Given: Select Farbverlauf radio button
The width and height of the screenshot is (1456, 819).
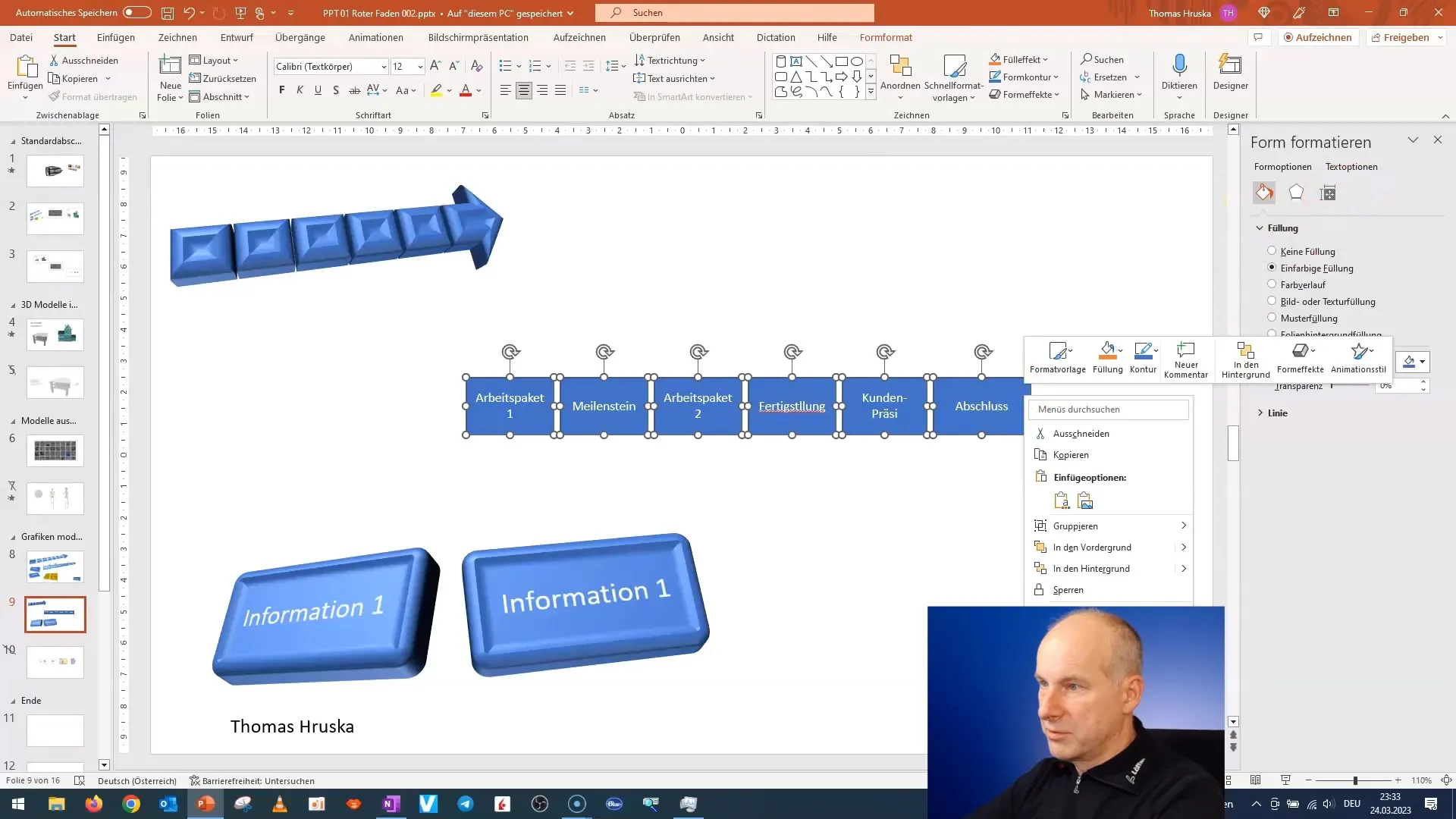Looking at the screenshot, I should tap(1272, 284).
